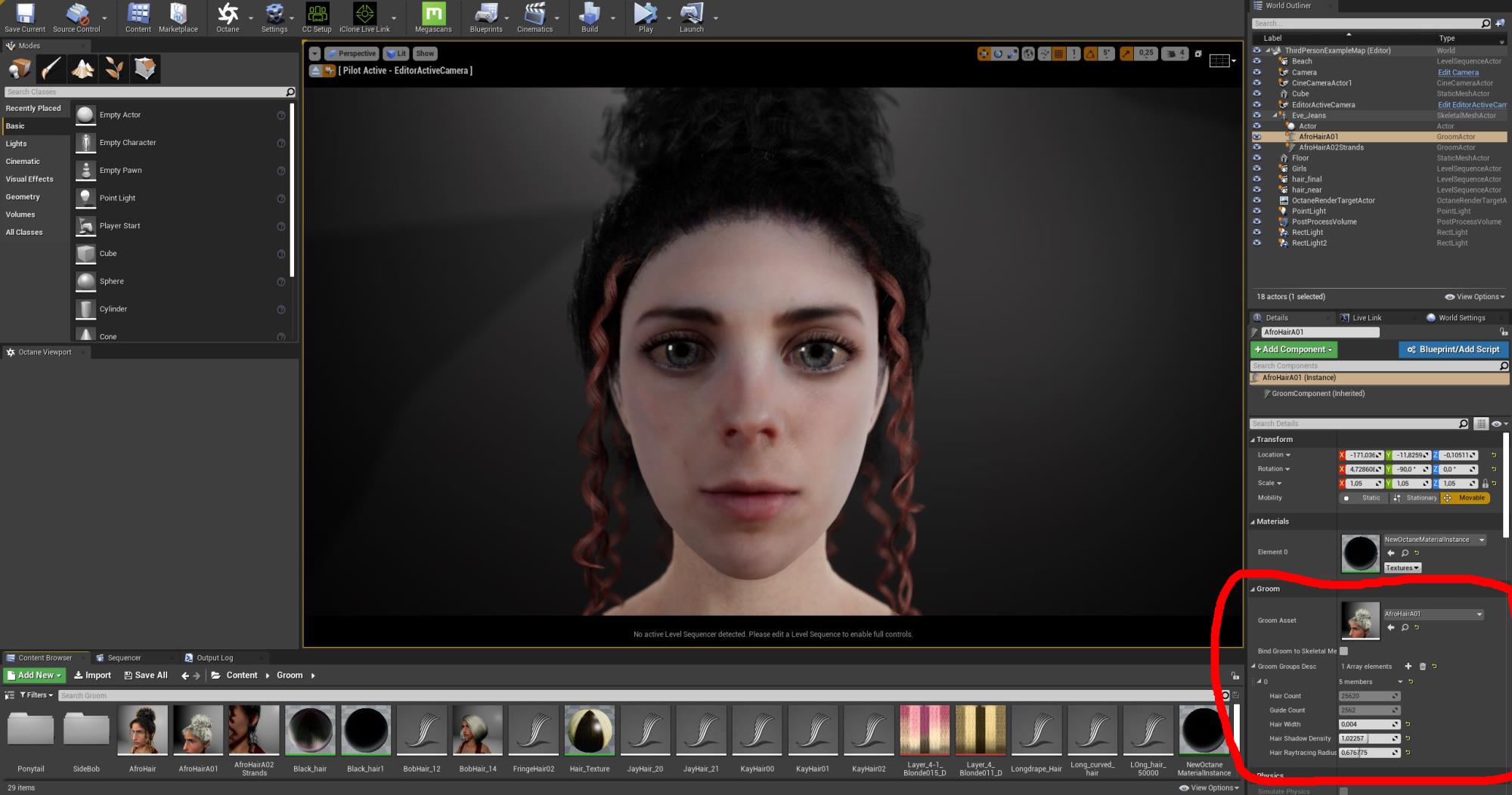Click the trash icon for Groom Groups Desc
The image size is (1512, 795).
coord(1422,667)
